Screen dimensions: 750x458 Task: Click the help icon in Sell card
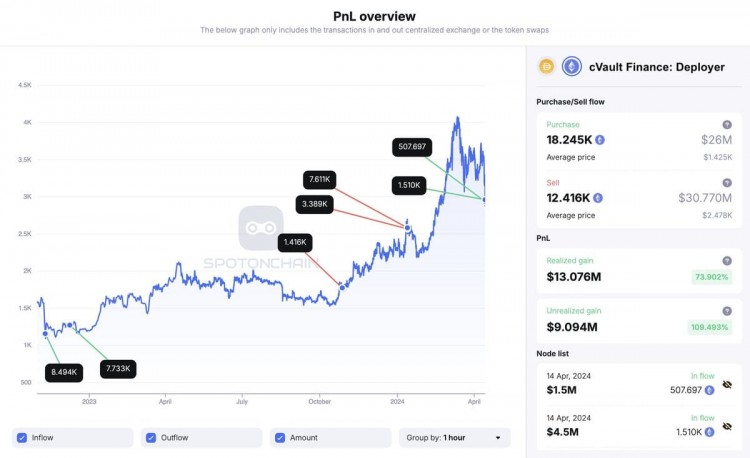click(727, 183)
